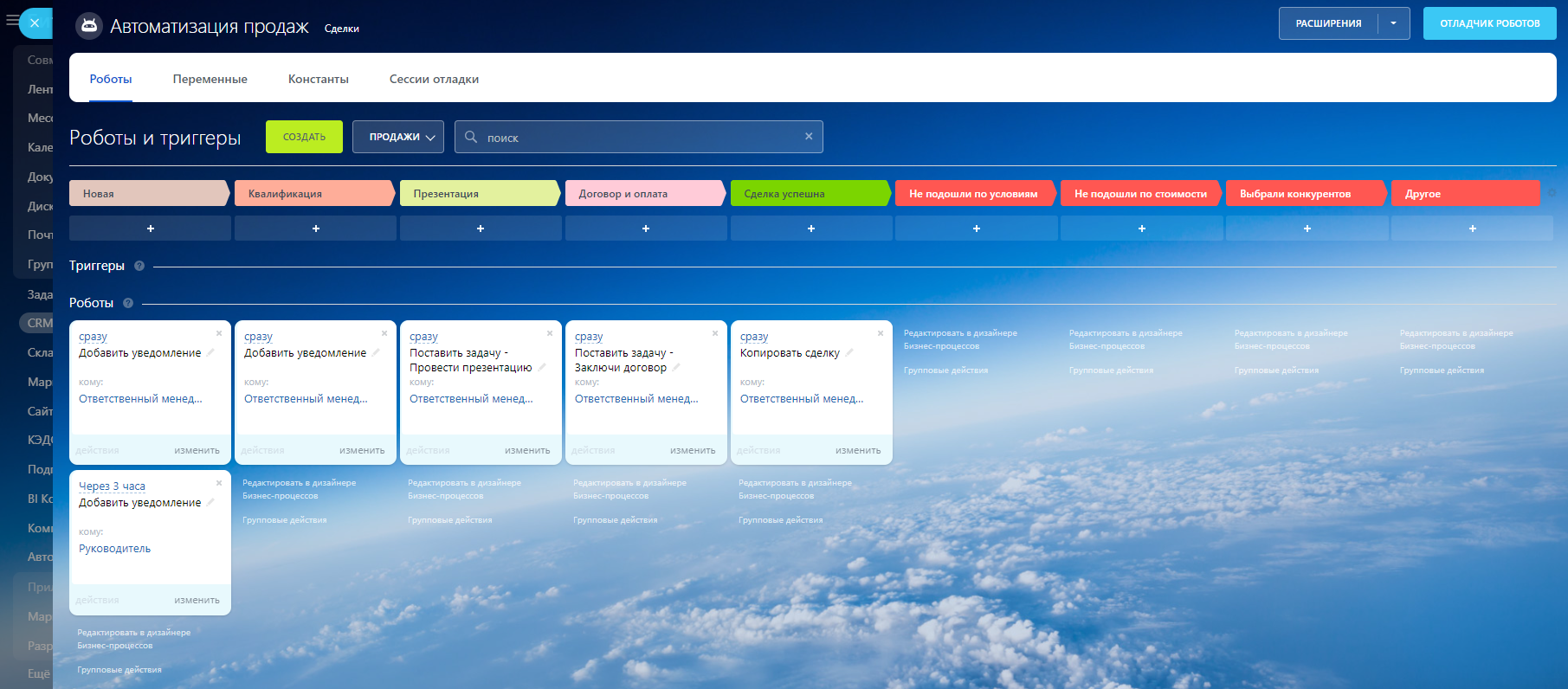Open the ОТЛАДЧИК РОБОТОВ debugger
The height and width of the screenshot is (689, 1568).
tap(1490, 23)
